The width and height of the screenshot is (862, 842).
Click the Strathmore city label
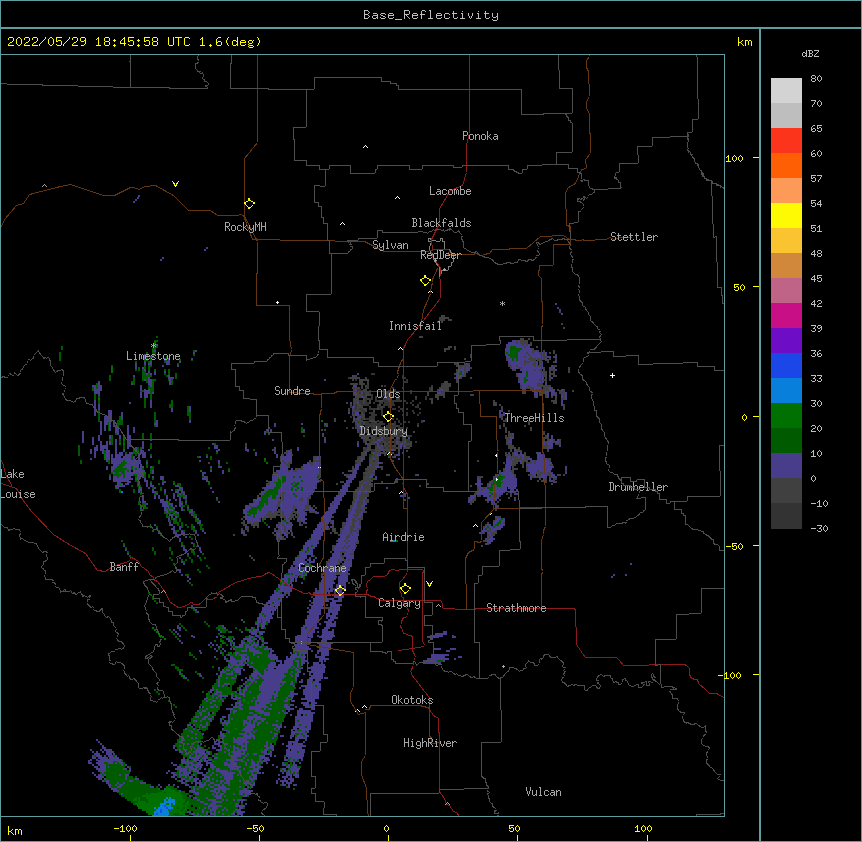[516, 608]
